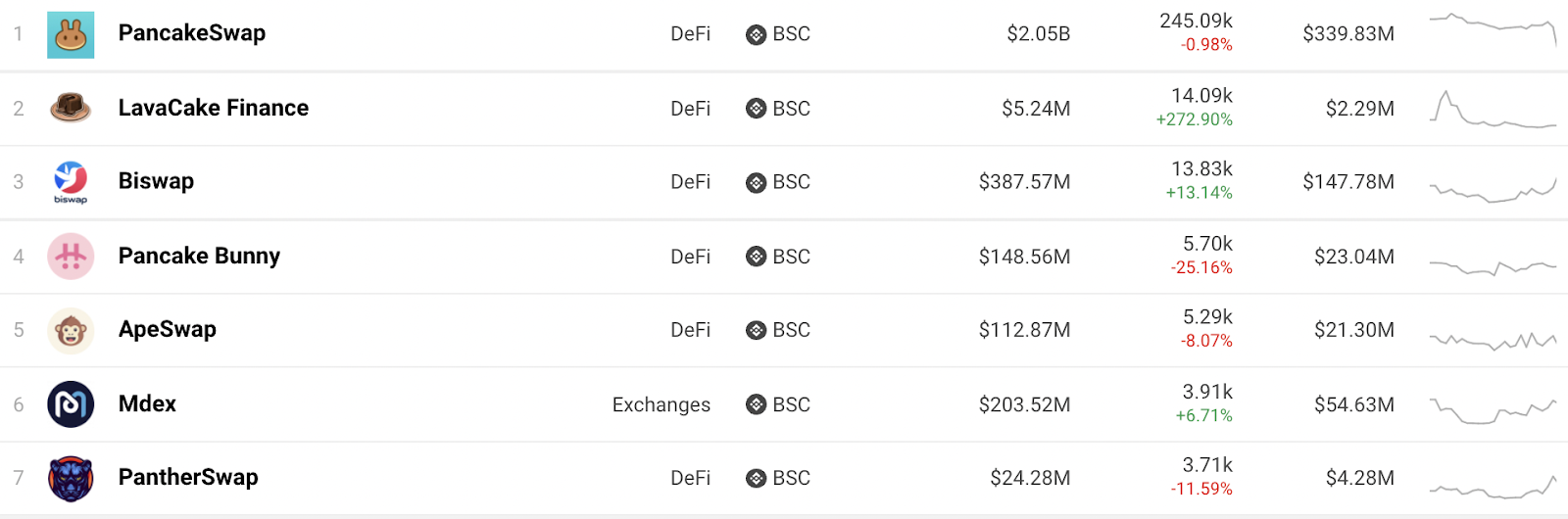1568x519 pixels.
Task: Open the LavaCake Finance name link
Action: 214,108
